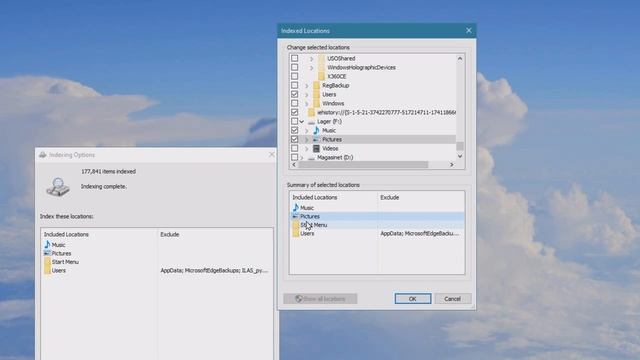Expand the Windows folder node

point(307,104)
